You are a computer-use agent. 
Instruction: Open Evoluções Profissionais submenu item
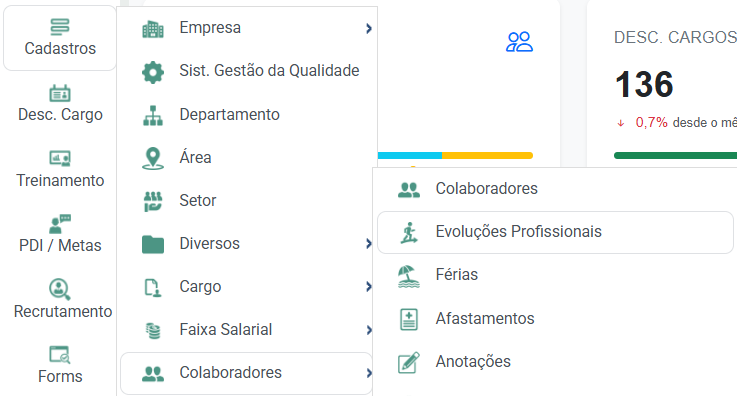[x=555, y=232]
